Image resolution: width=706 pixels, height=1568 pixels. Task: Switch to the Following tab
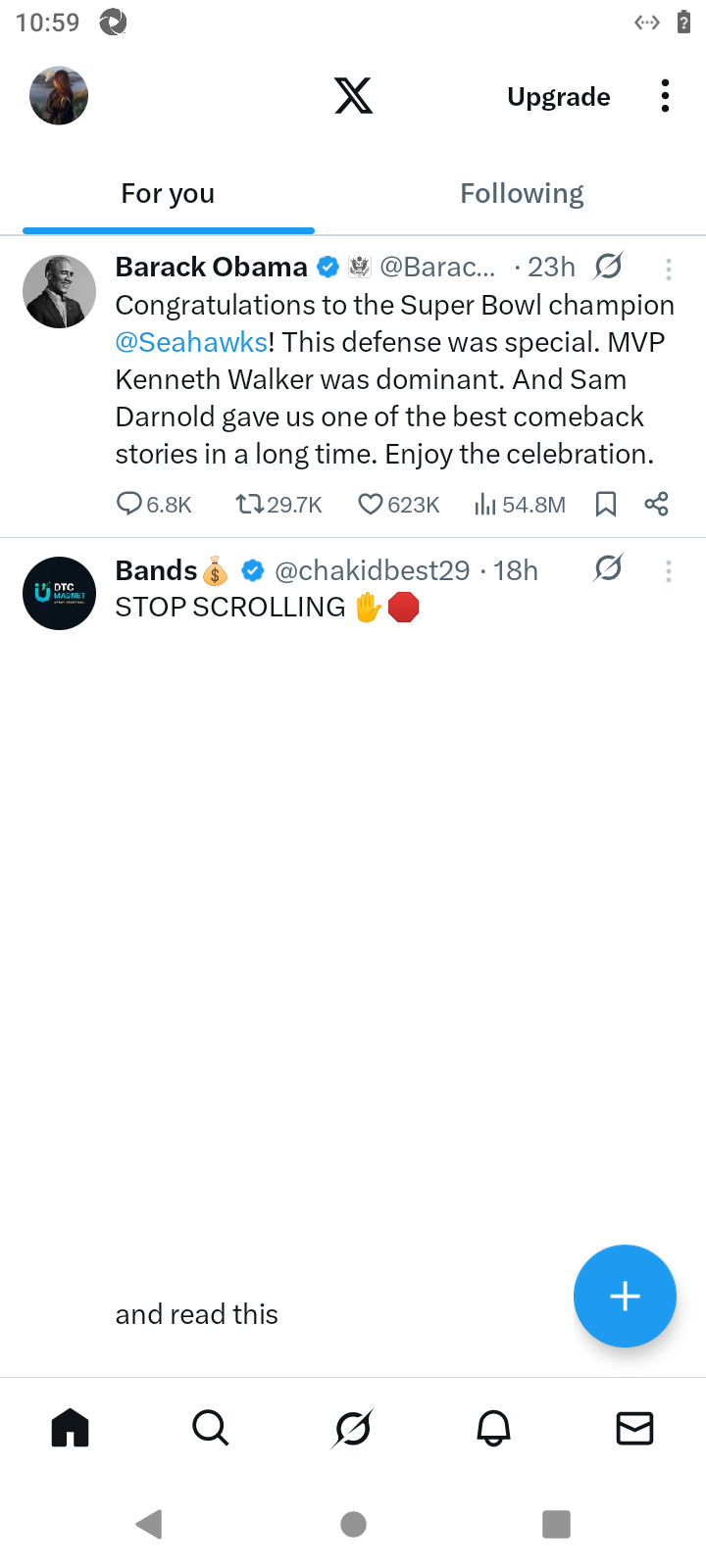522,194
